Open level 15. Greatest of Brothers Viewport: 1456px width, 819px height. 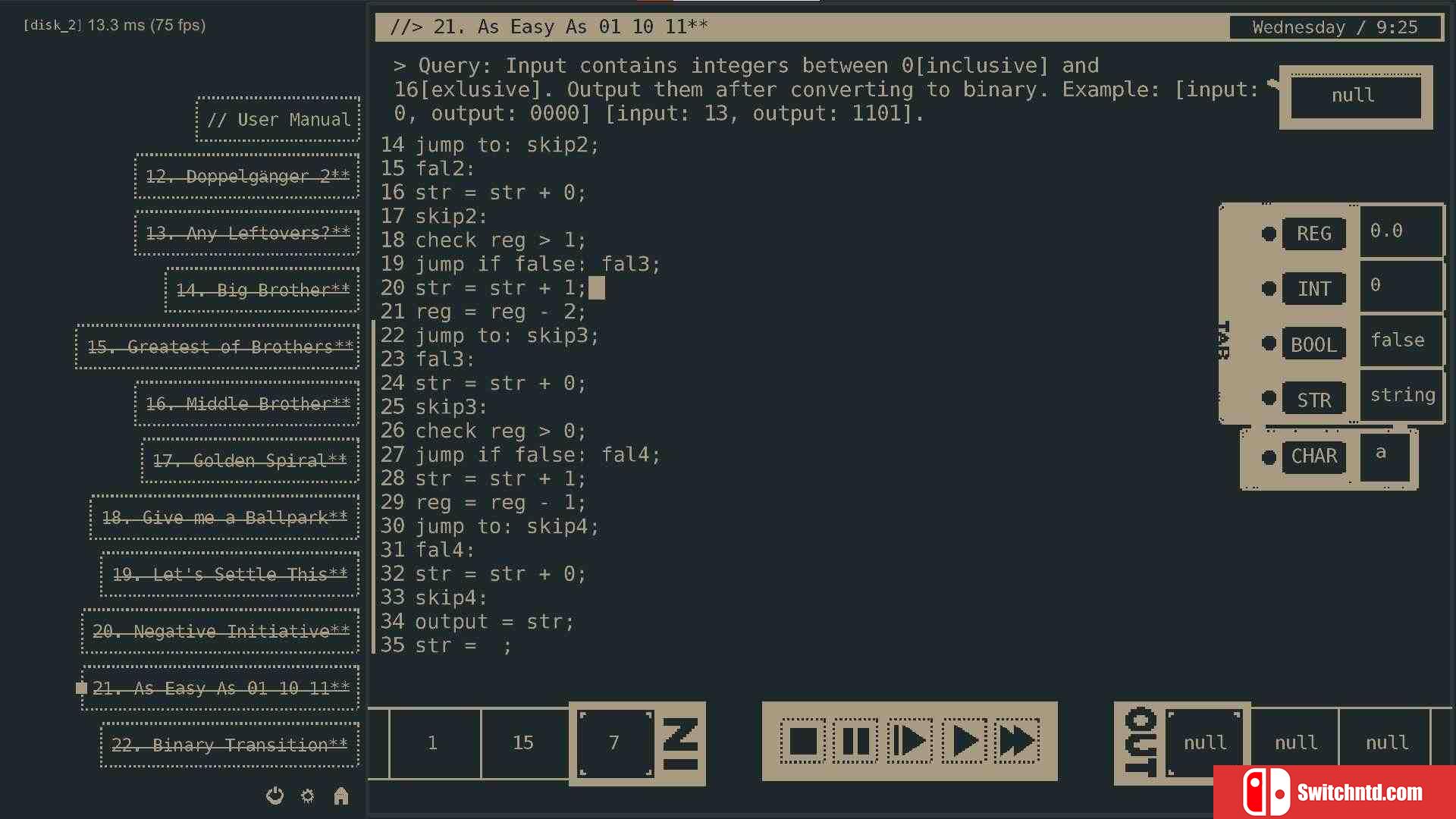(218, 347)
